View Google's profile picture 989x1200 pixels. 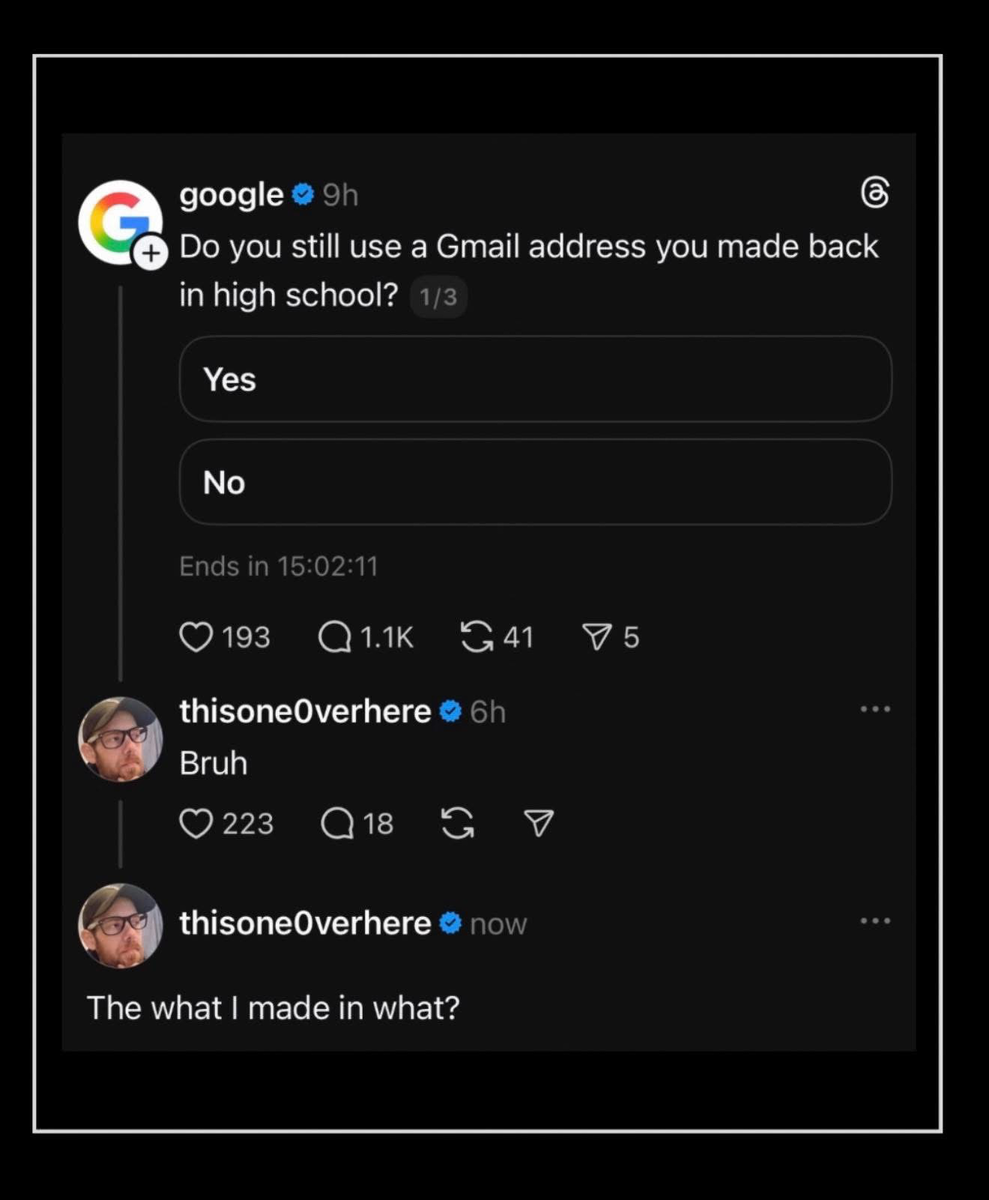pyautogui.click(x=117, y=220)
